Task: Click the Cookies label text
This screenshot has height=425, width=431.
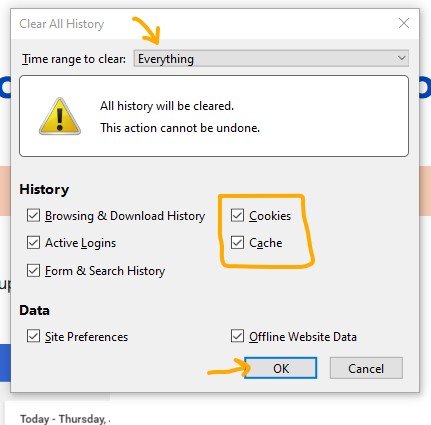Action: 270,216
